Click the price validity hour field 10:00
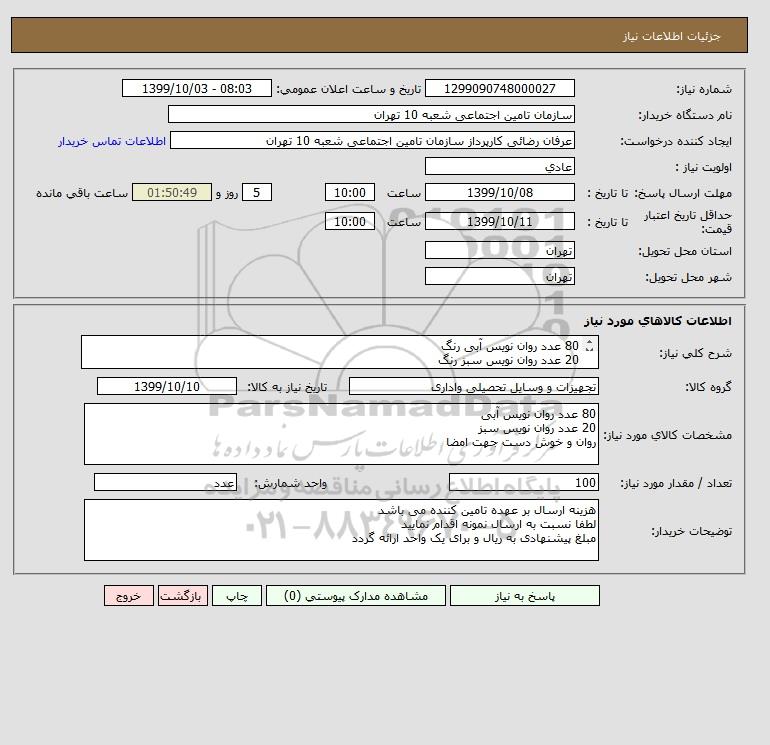 pos(350,221)
